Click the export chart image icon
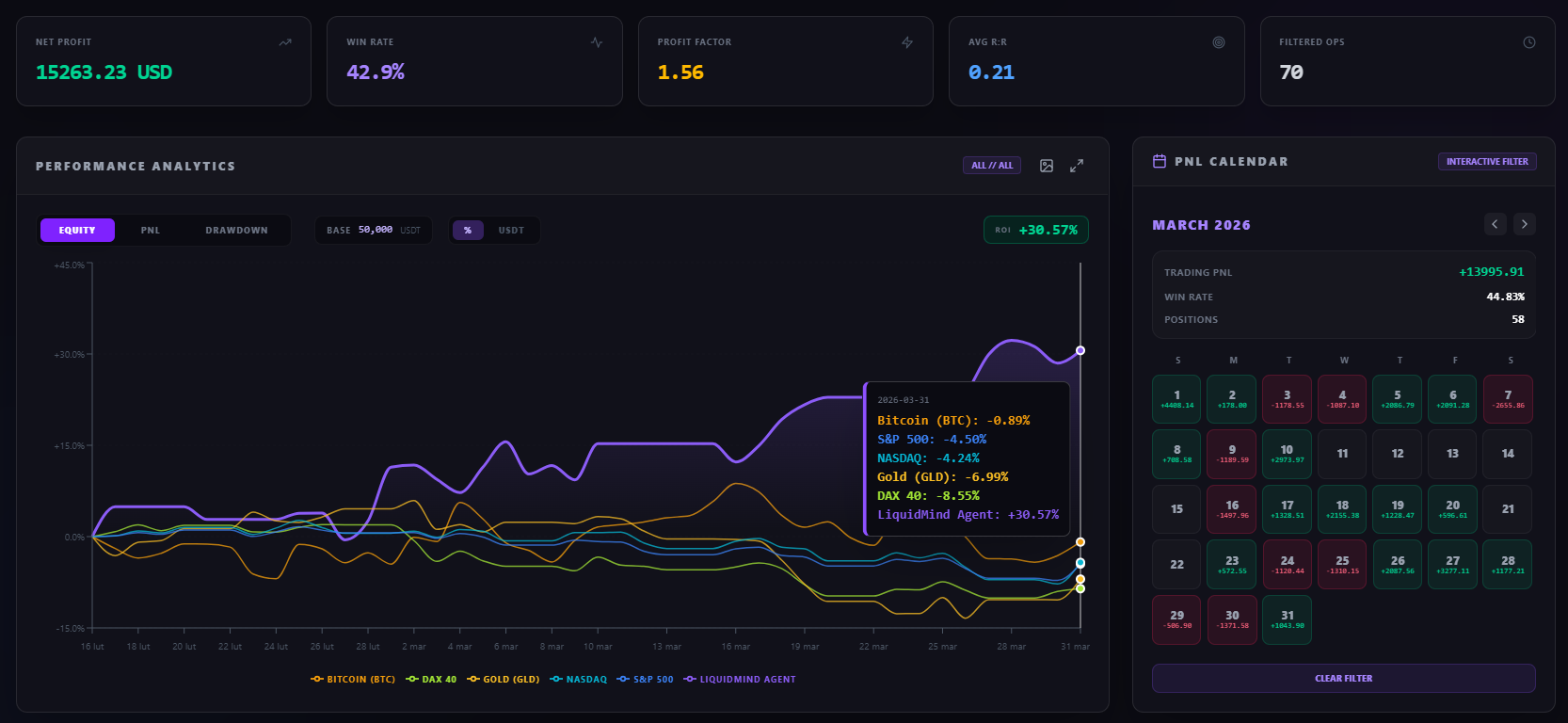 pos(1046,166)
